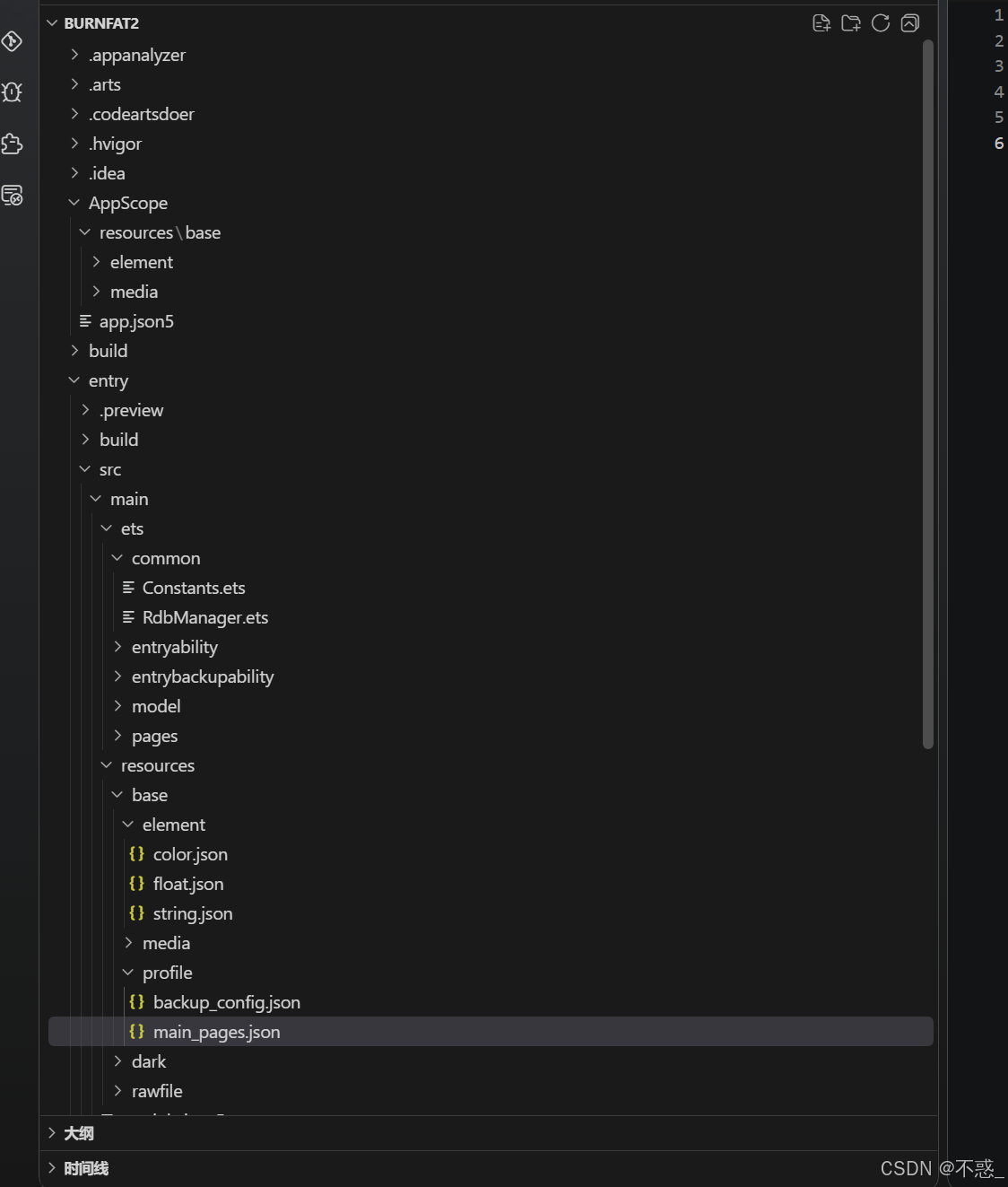Viewport: 1008px width, 1187px height.
Task: Open Constants.ets file
Action: [194, 588]
